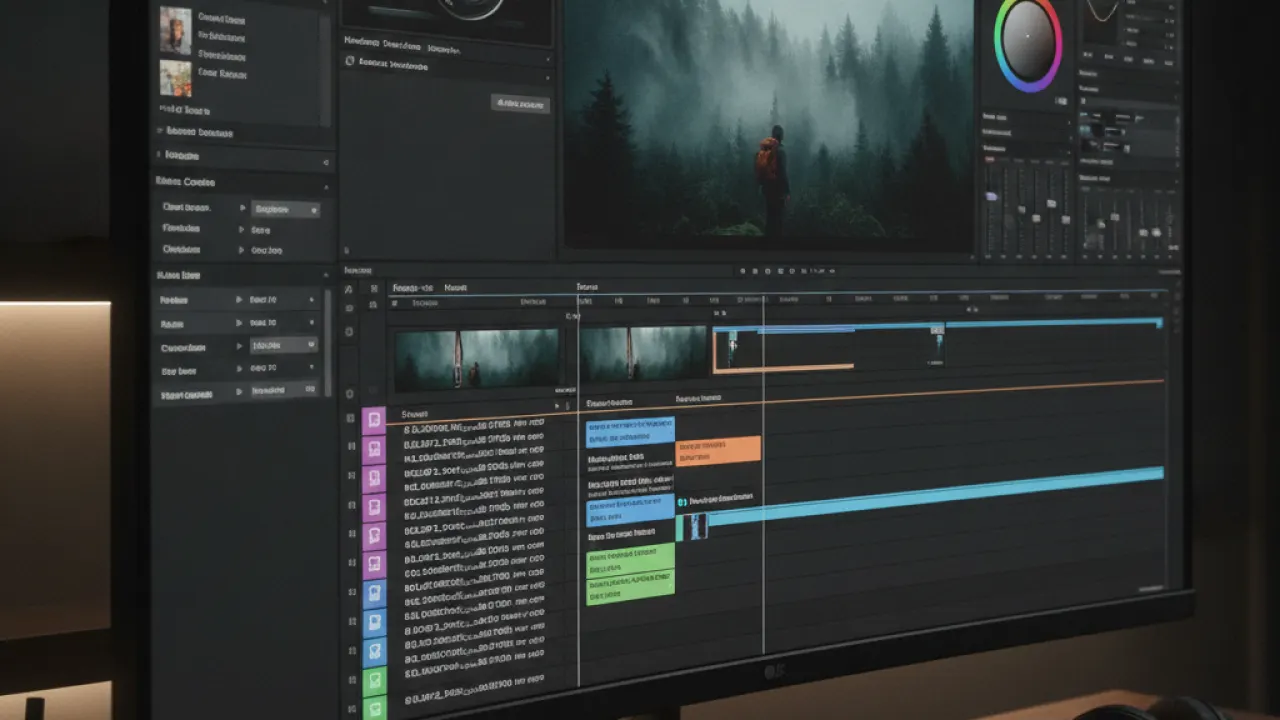Toggle the small control left of the upper green icon
Viewport: 1280px width, 720px height.
pos(352,681)
